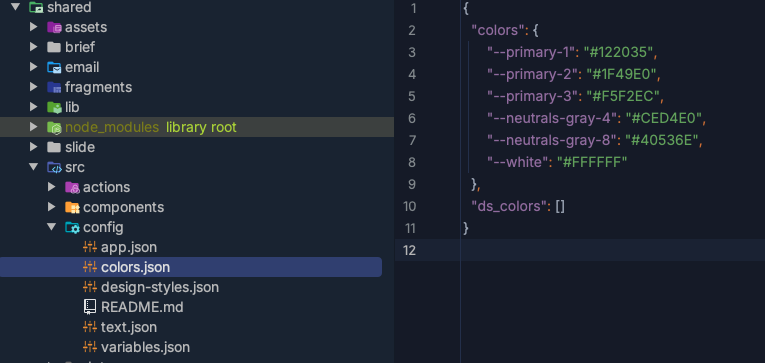Select the slide folder name

click(80, 147)
